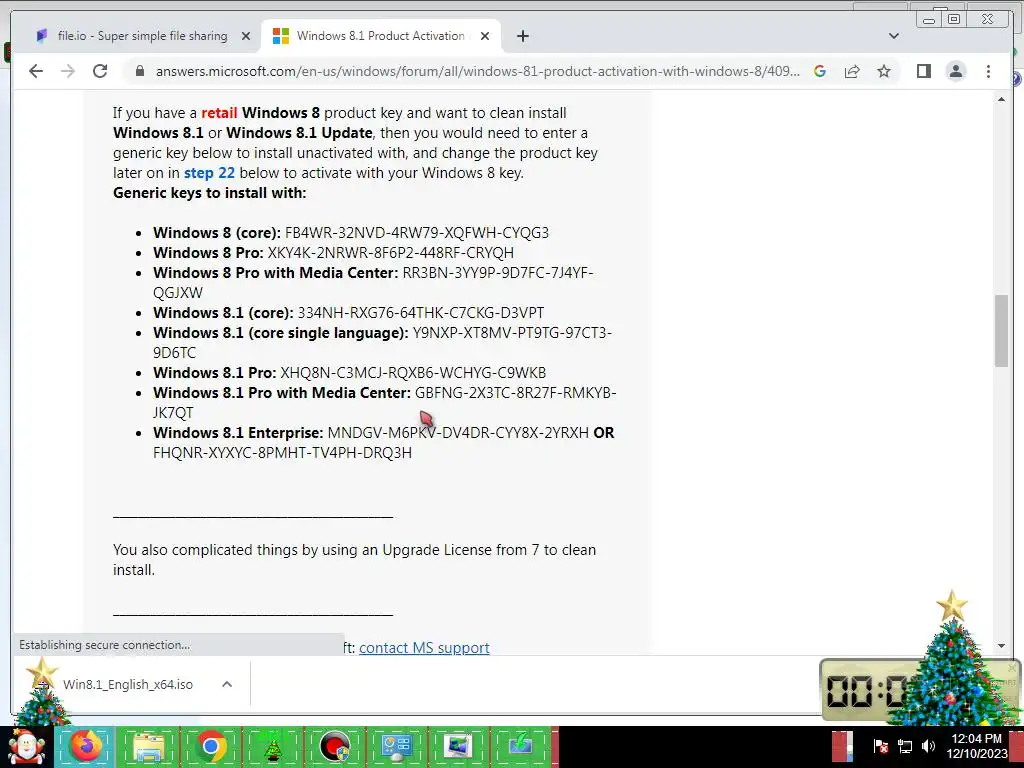This screenshot has height=768, width=1024.
Task: Open the red record button taskbar app
Action: [x=334, y=746]
